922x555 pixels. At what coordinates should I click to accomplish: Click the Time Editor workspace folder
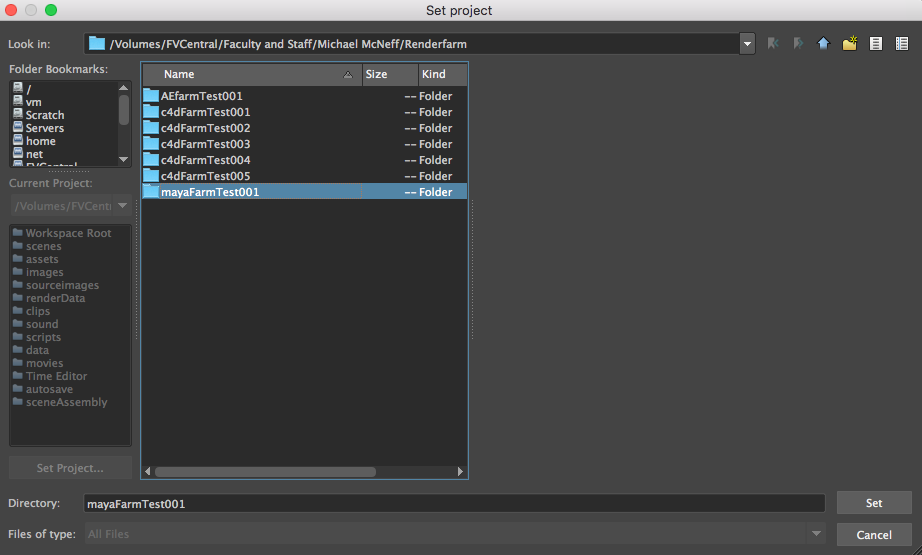(50, 376)
